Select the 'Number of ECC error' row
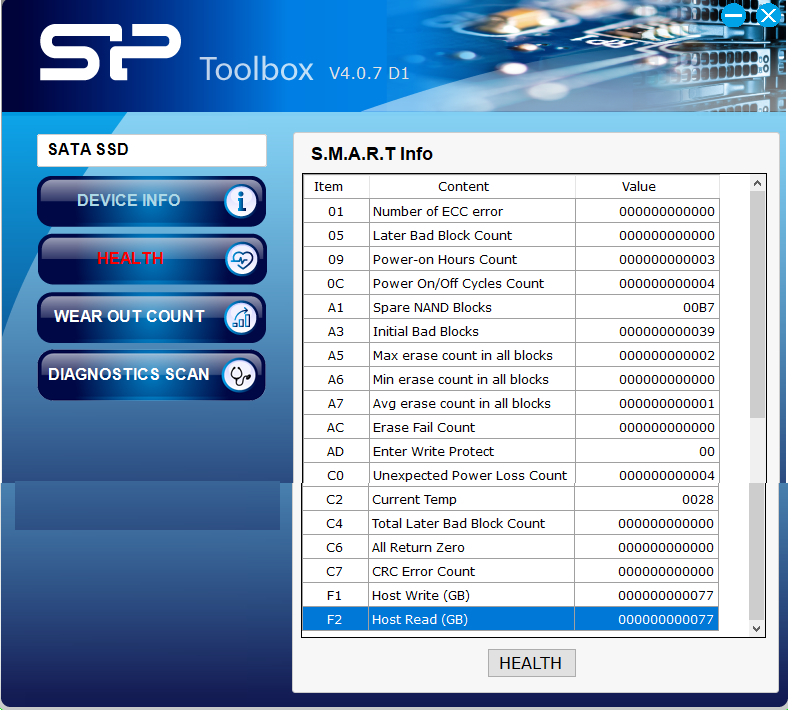This screenshot has width=794, height=712. pyautogui.click(x=511, y=211)
